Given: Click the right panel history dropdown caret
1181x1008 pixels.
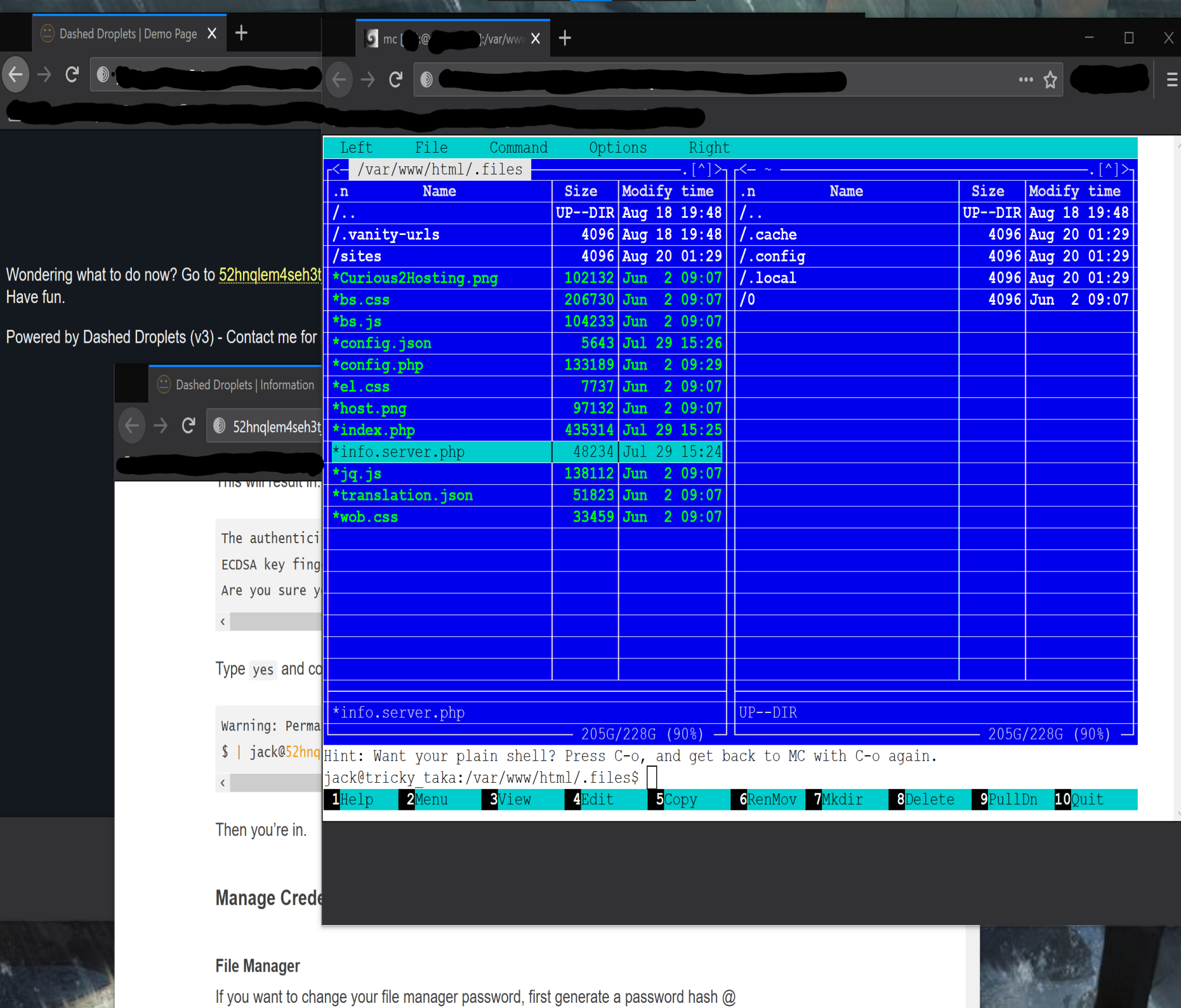Looking at the screenshot, I should coord(1108,169).
